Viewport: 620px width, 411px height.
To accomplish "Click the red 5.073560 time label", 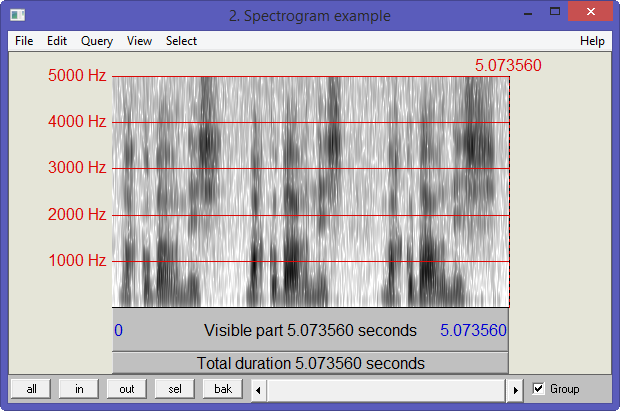I will coord(508,65).
